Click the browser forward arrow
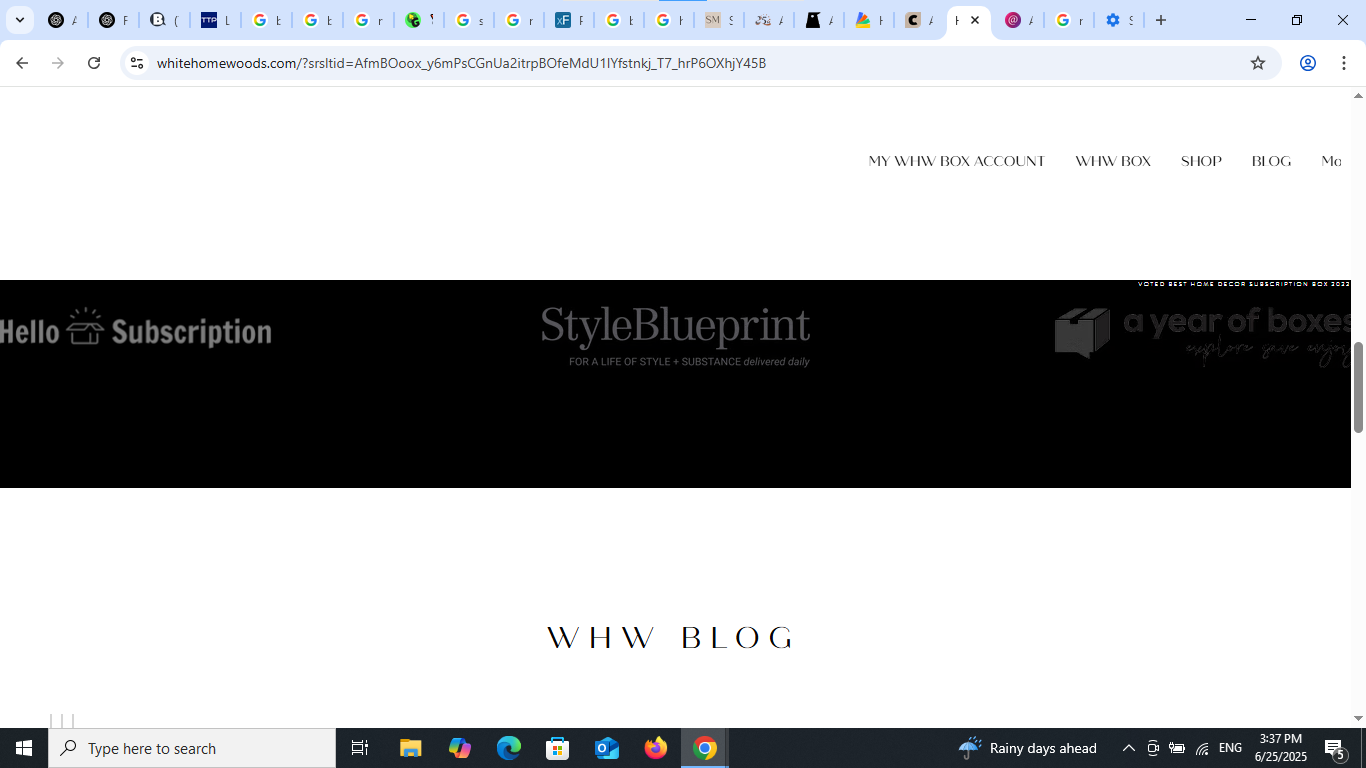This screenshot has height=768, width=1366. (x=58, y=63)
